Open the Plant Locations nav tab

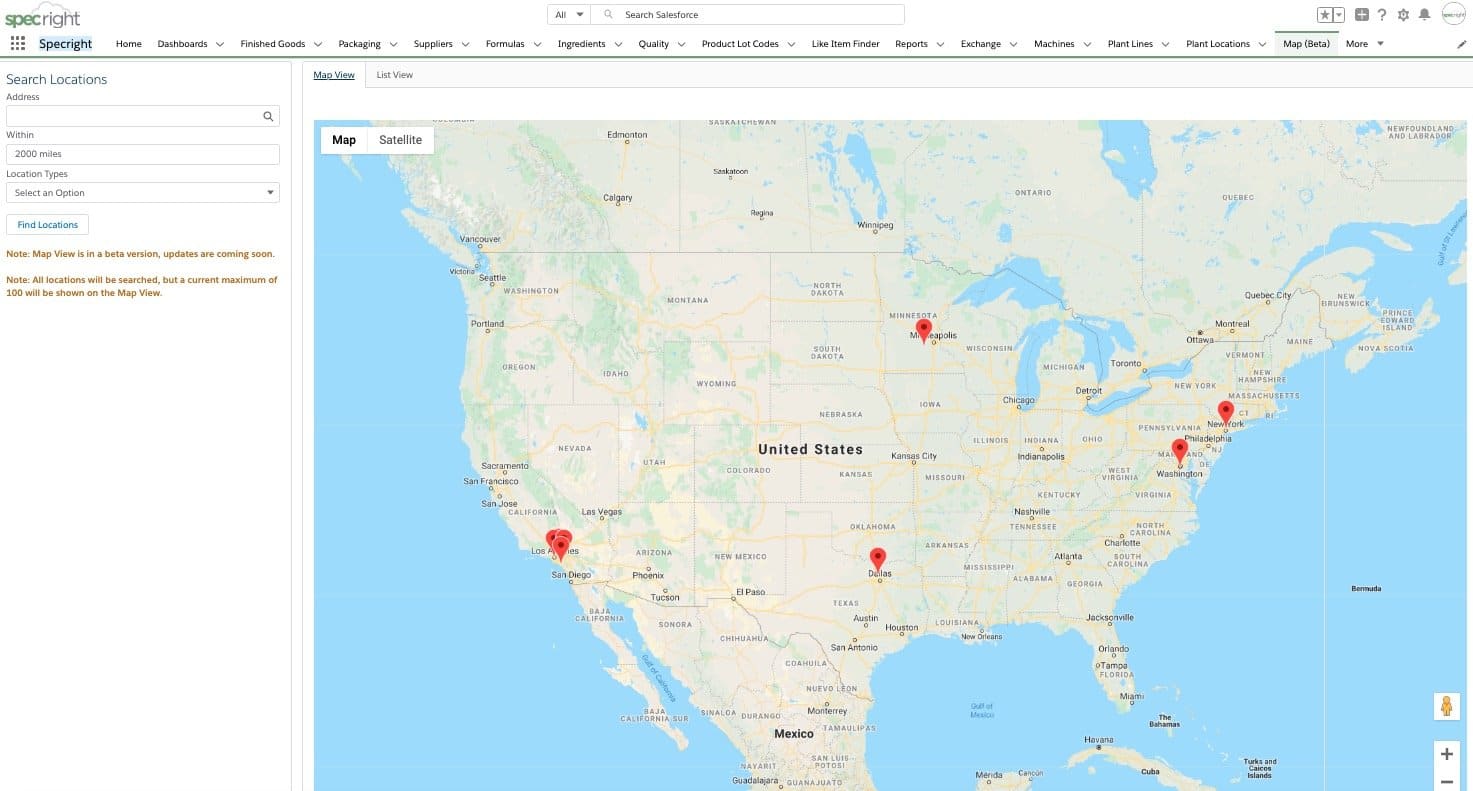point(1218,44)
